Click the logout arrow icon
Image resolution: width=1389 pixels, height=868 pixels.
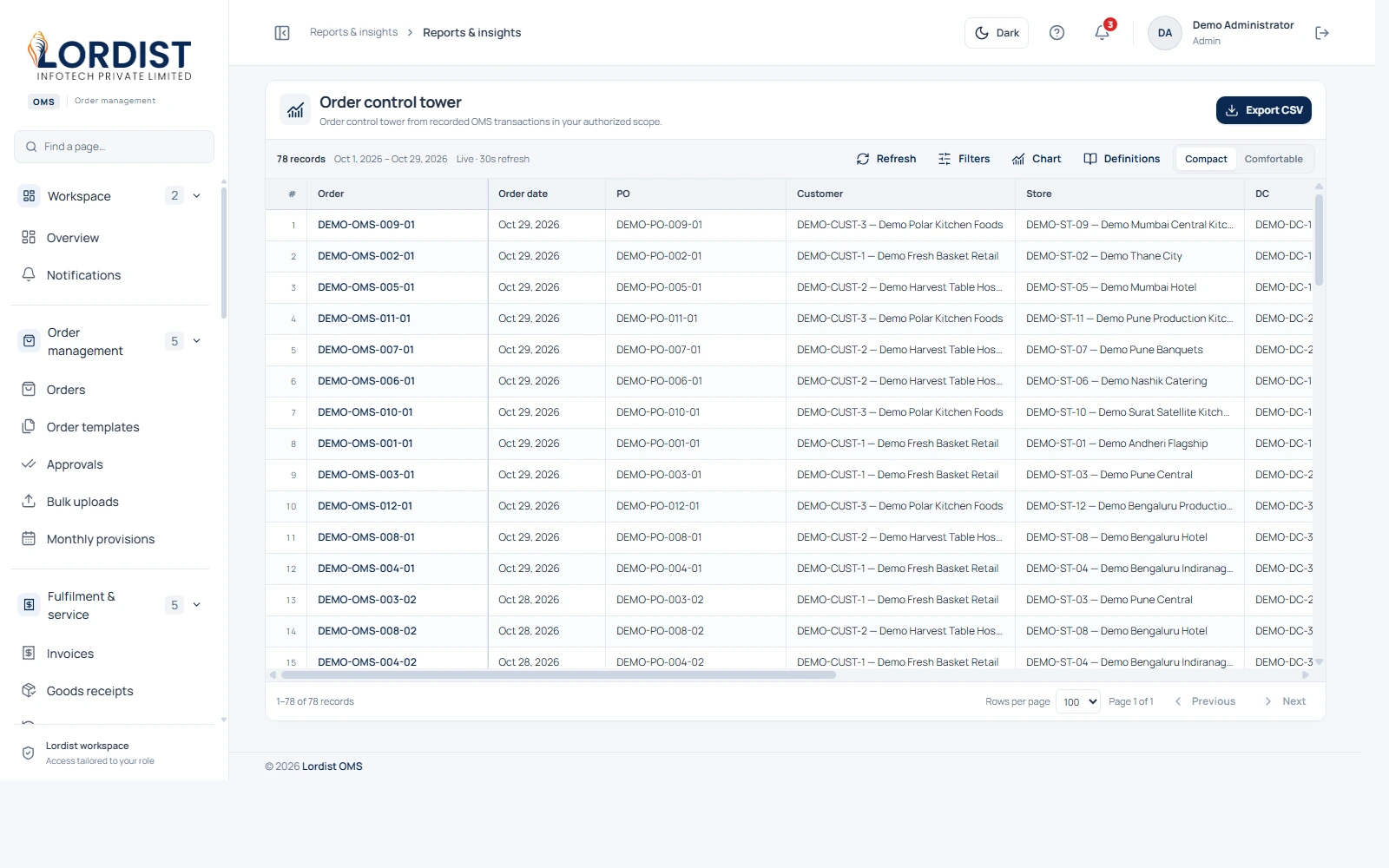point(1322,33)
